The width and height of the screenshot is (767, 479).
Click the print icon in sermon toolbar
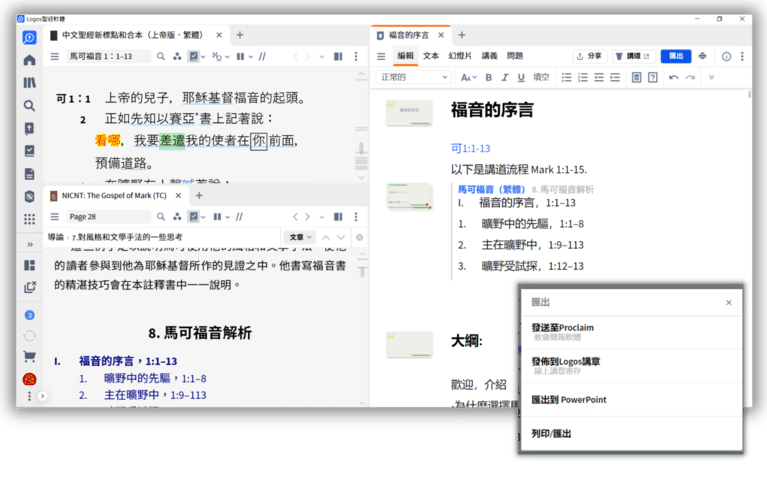702,56
